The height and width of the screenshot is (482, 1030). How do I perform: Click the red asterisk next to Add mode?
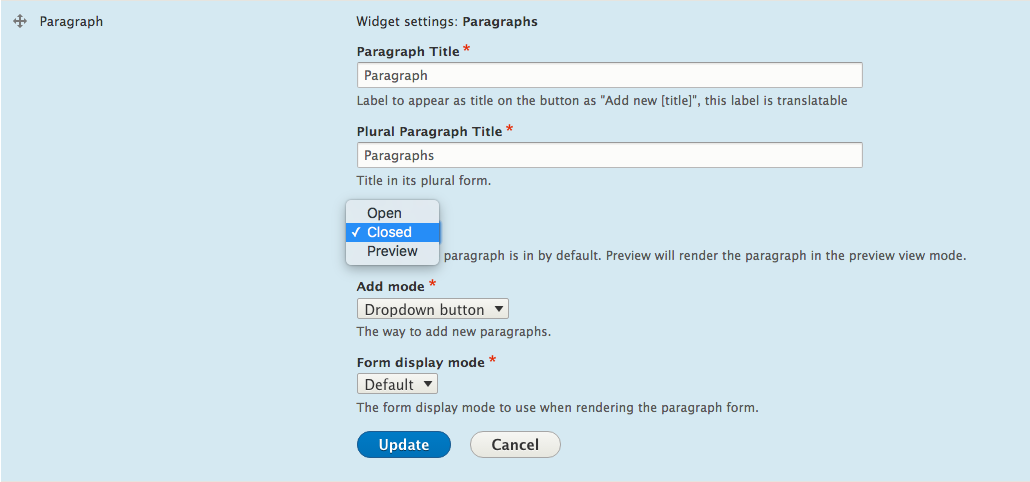(x=432, y=284)
